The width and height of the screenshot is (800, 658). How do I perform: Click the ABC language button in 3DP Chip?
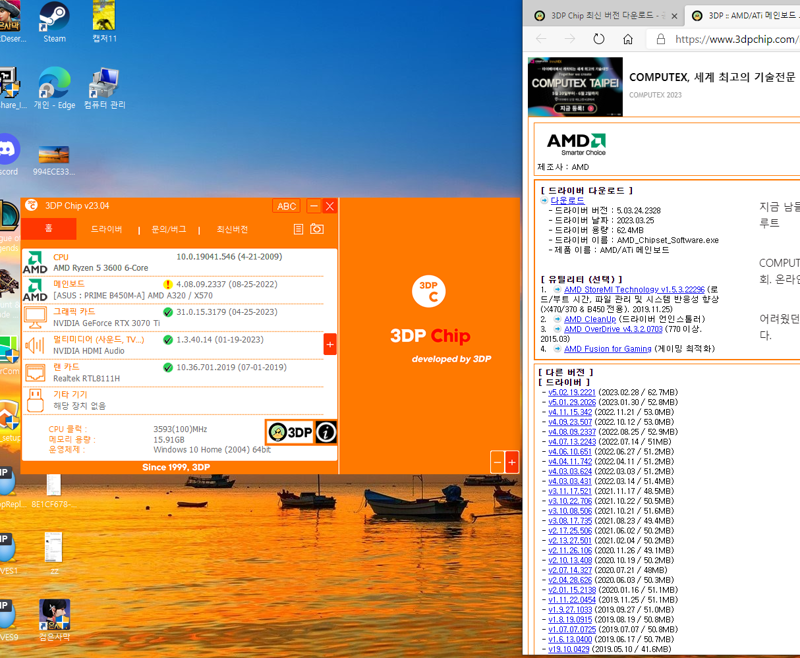pos(286,206)
